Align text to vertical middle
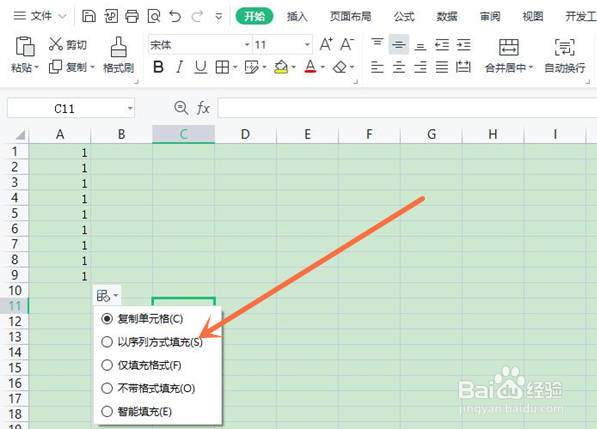 (x=399, y=45)
